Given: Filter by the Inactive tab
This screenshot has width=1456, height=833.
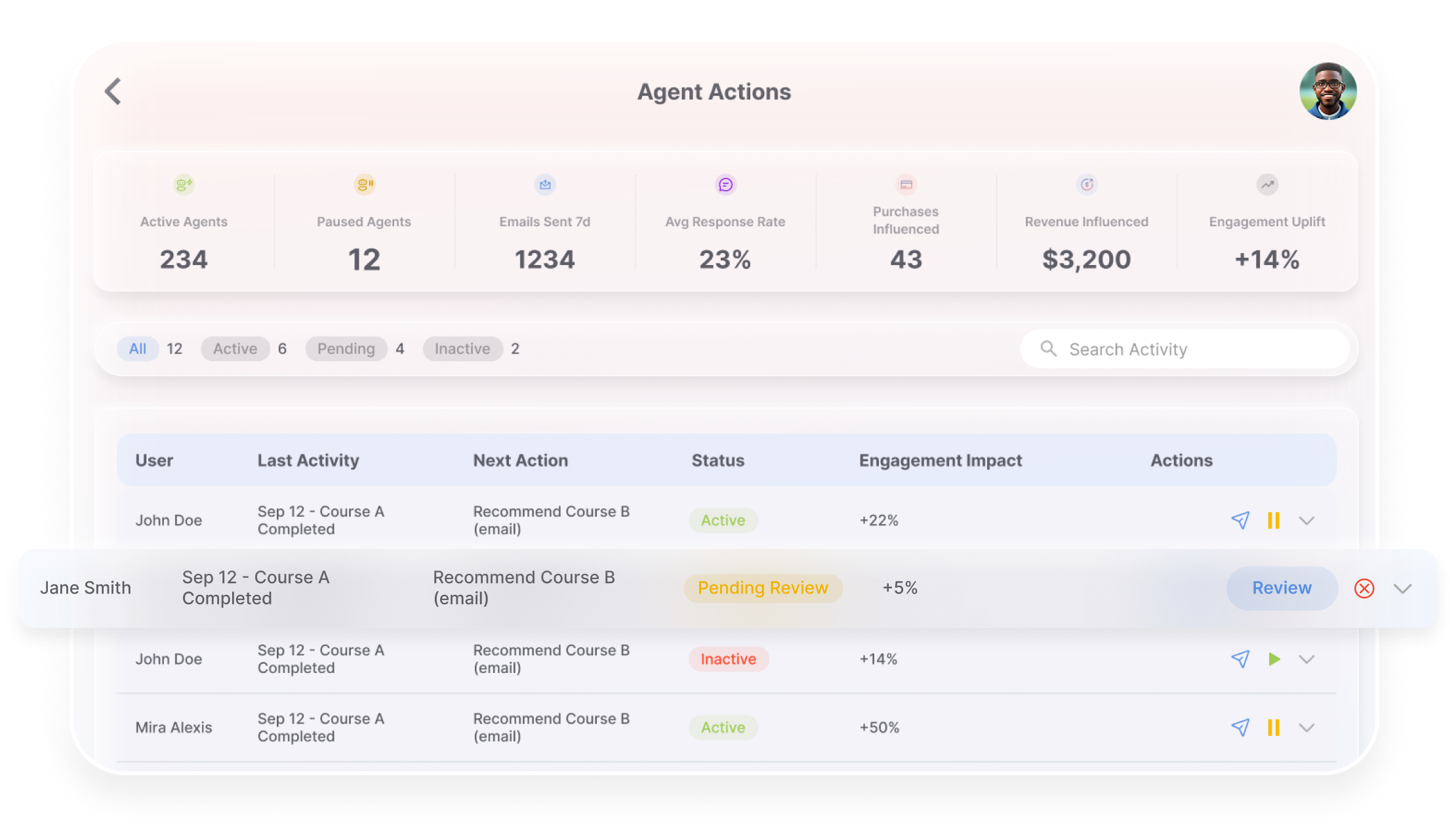Looking at the screenshot, I should pos(462,349).
